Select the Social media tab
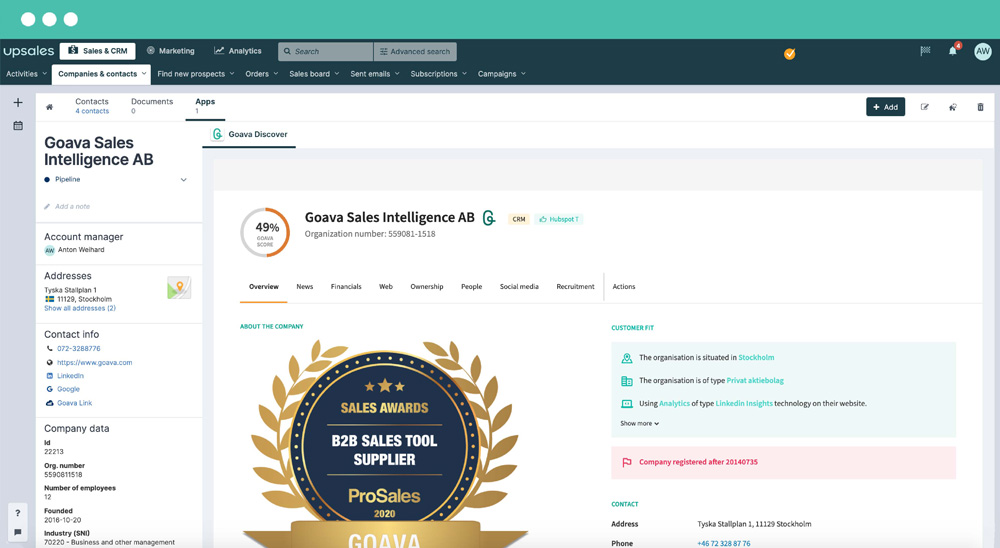This screenshot has height=548, width=1000. point(519,287)
